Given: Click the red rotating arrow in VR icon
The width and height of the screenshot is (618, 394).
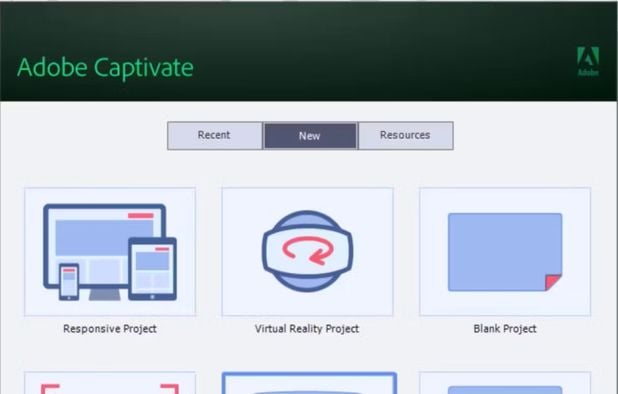Looking at the screenshot, I should (x=308, y=251).
